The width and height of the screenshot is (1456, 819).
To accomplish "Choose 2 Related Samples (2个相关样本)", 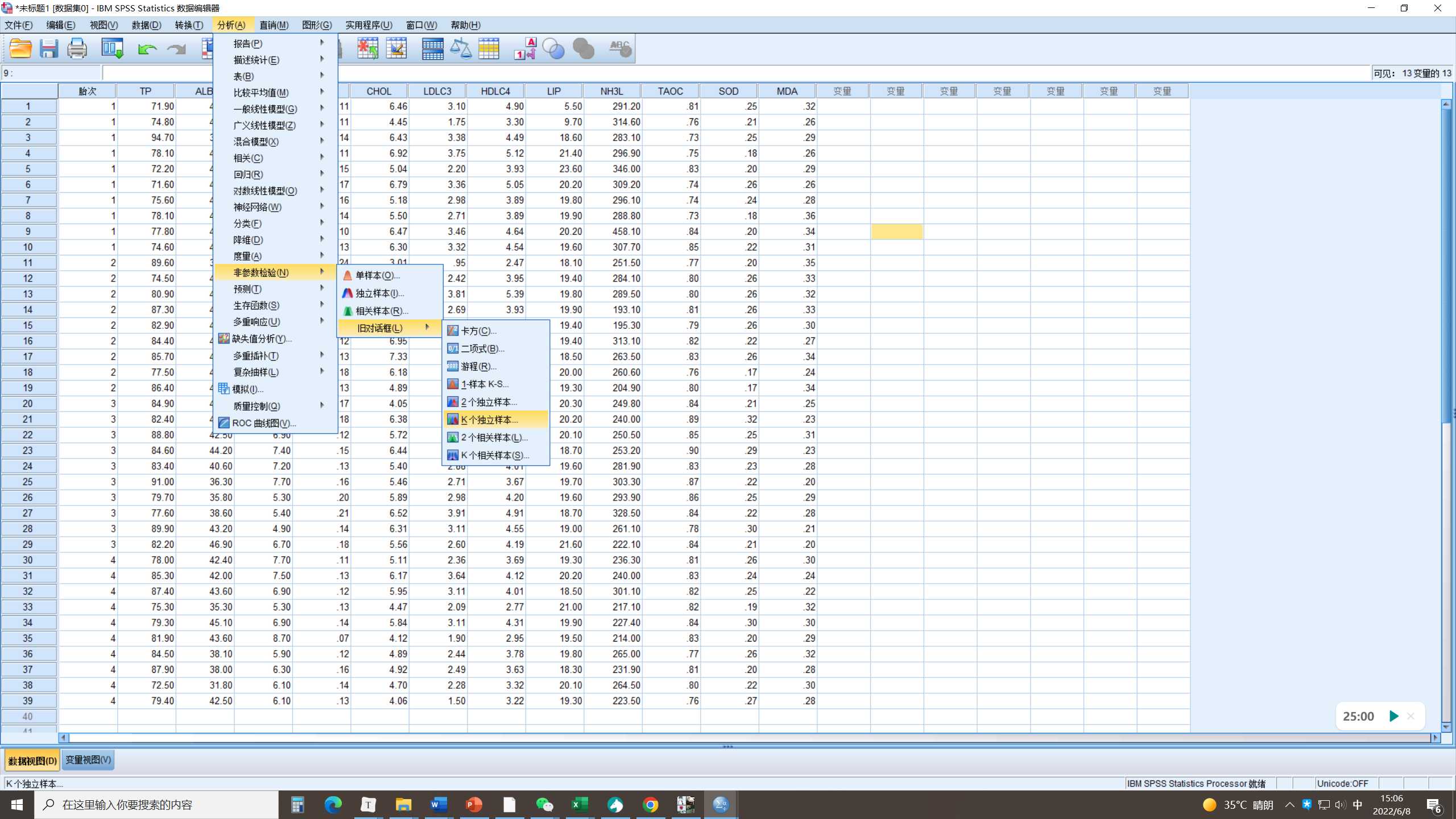I will tap(495, 437).
